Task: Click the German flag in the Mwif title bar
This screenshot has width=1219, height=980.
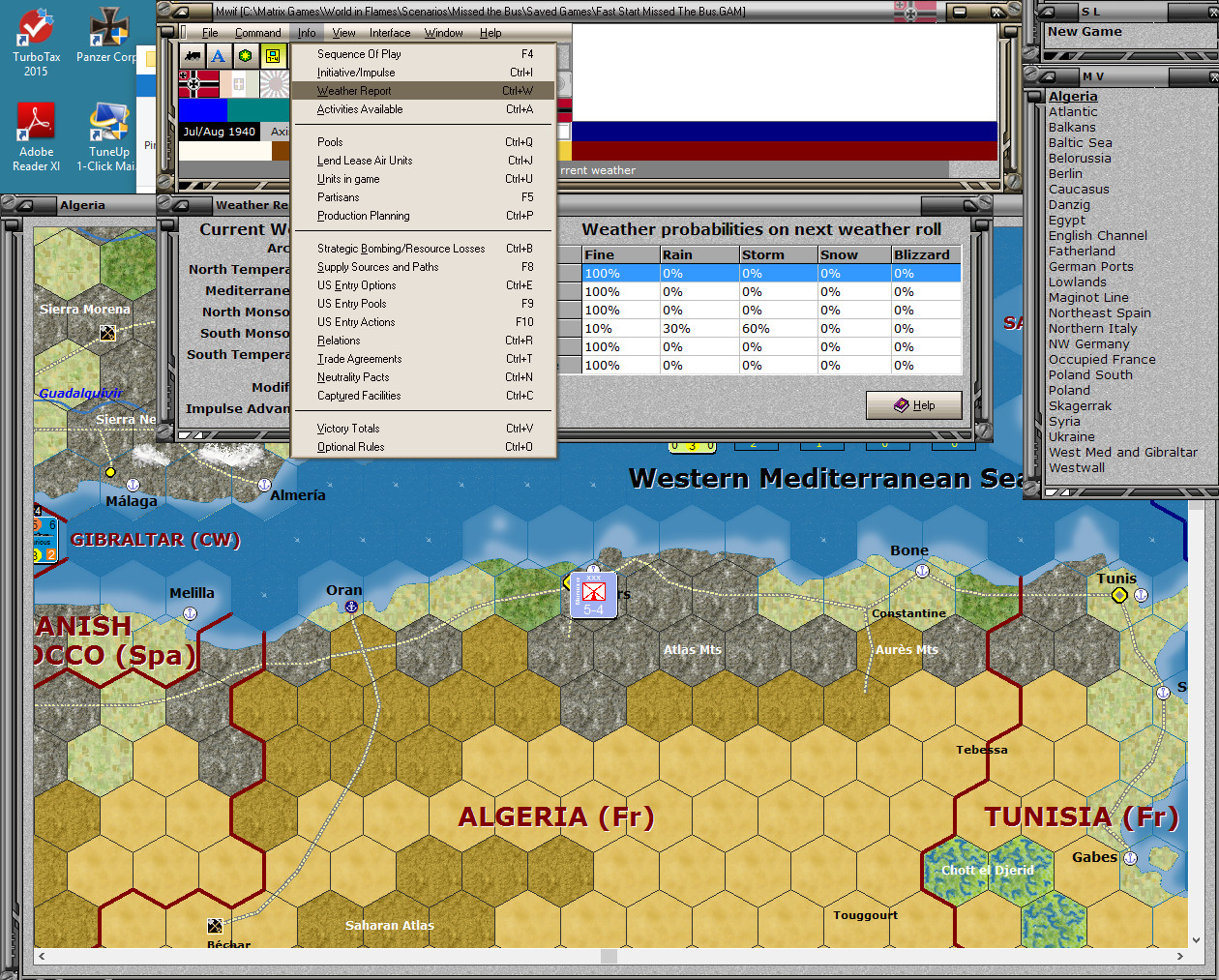Action: pos(914,12)
